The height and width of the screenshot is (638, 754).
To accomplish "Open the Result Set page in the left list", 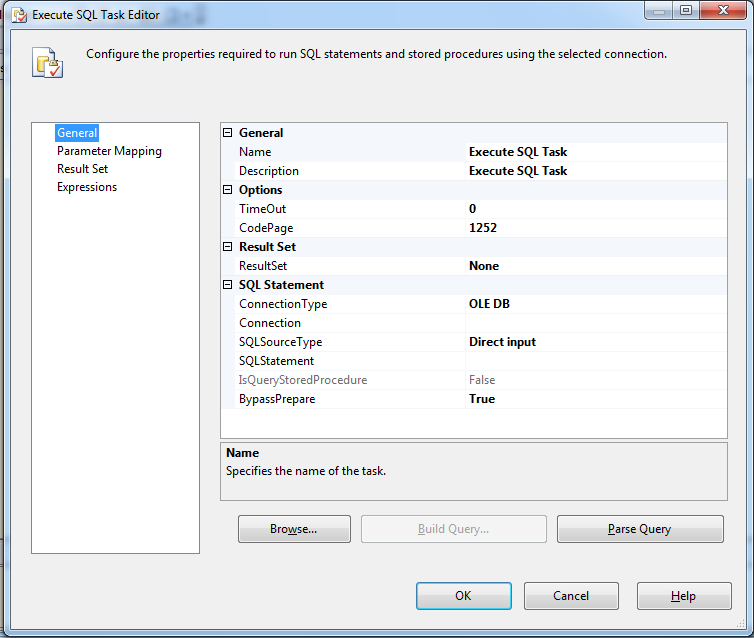I will [x=82, y=169].
